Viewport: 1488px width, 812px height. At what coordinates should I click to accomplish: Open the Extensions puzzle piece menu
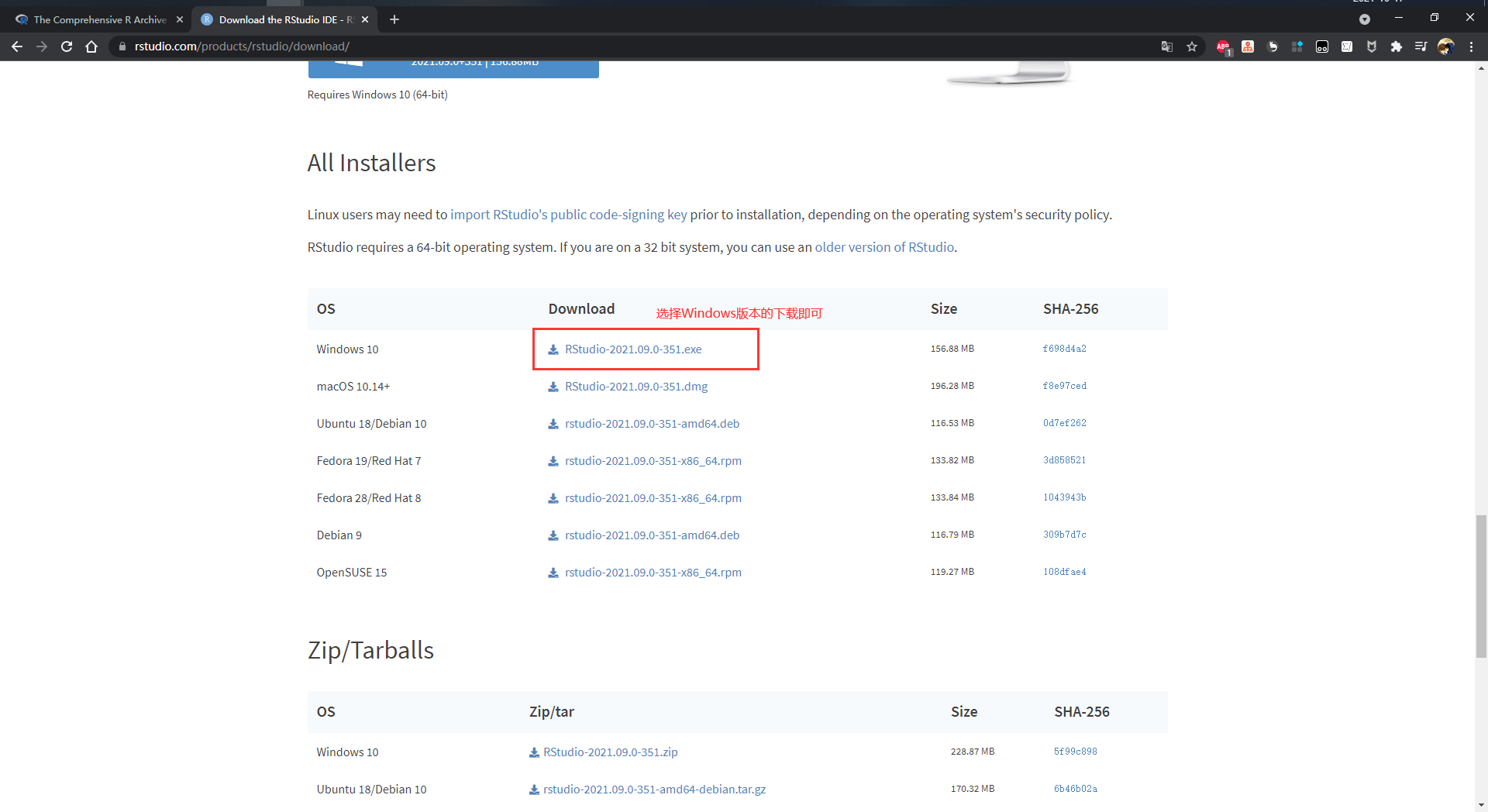pyautogui.click(x=1397, y=46)
